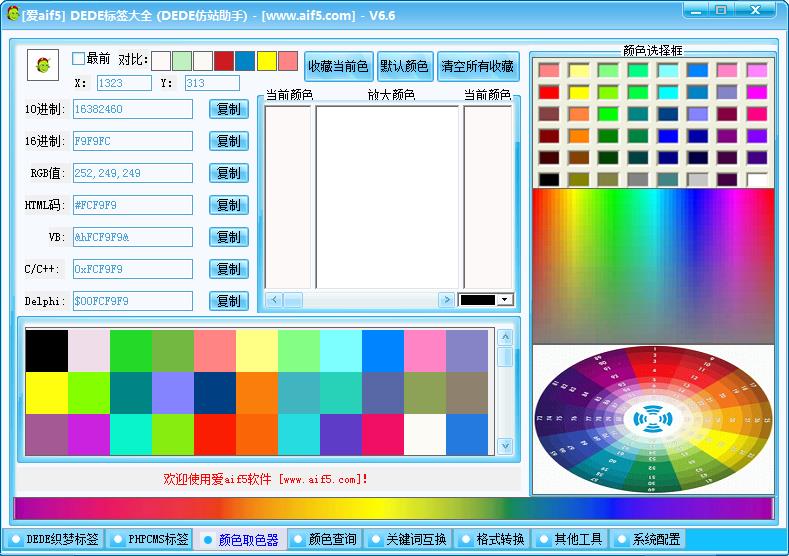789x556 pixels.
Task: Select red swatch in 对比 row
Action: (224, 61)
